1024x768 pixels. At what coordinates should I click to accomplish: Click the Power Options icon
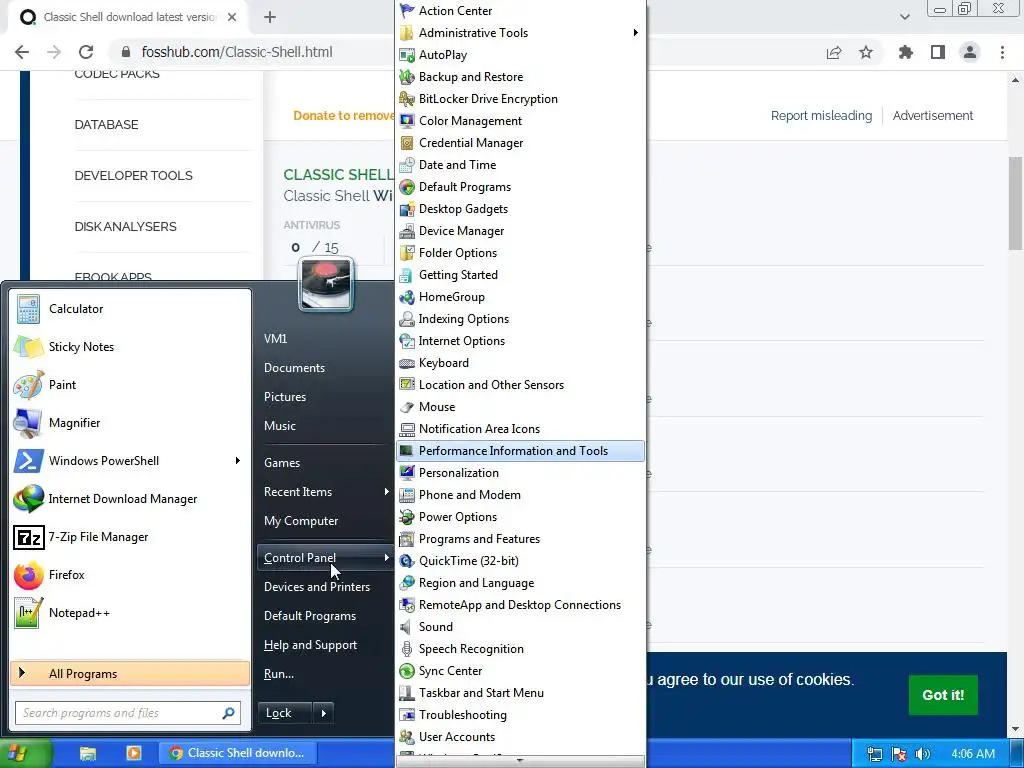[x=407, y=517]
